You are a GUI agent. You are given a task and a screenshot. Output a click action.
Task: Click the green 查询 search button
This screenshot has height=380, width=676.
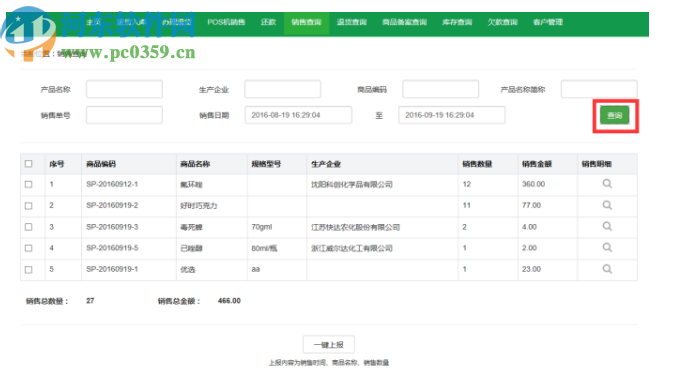(614, 115)
